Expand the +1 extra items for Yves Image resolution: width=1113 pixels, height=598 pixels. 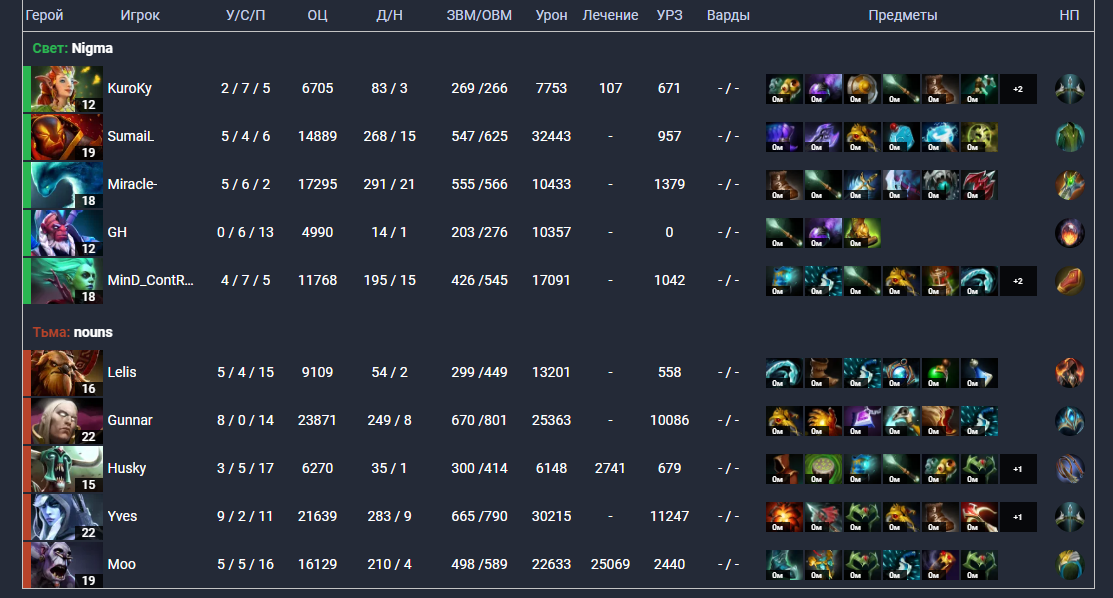(x=1018, y=517)
